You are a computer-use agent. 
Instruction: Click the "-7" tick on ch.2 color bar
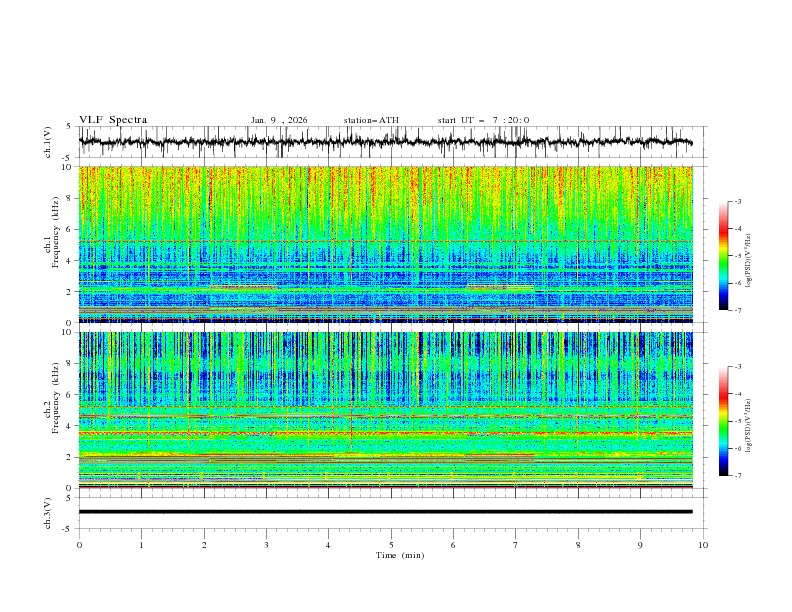[738, 476]
